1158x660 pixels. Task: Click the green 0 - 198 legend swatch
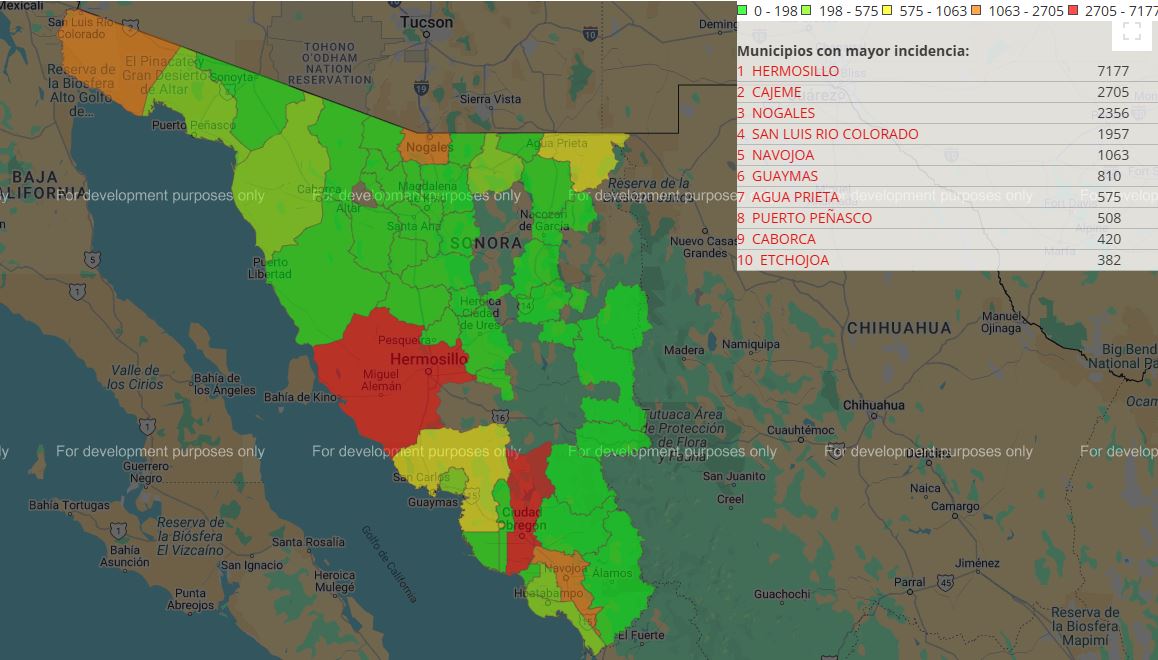[743, 10]
